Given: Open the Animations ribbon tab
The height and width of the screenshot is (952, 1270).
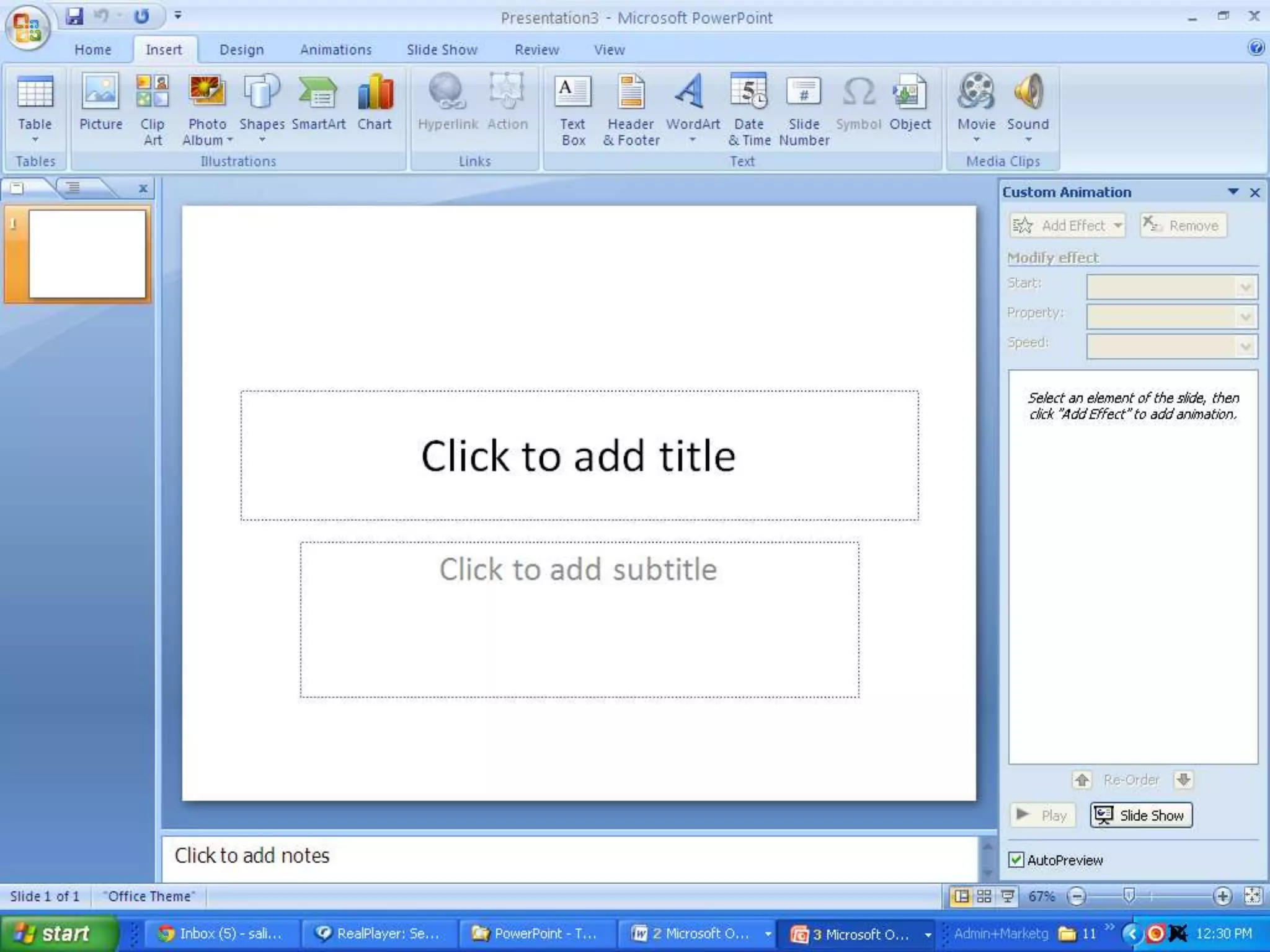Looking at the screenshot, I should 335,50.
